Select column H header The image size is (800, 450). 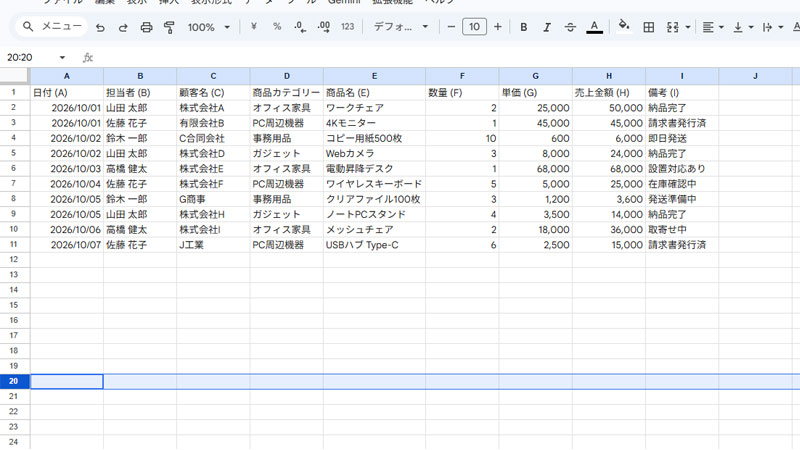point(609,76)
